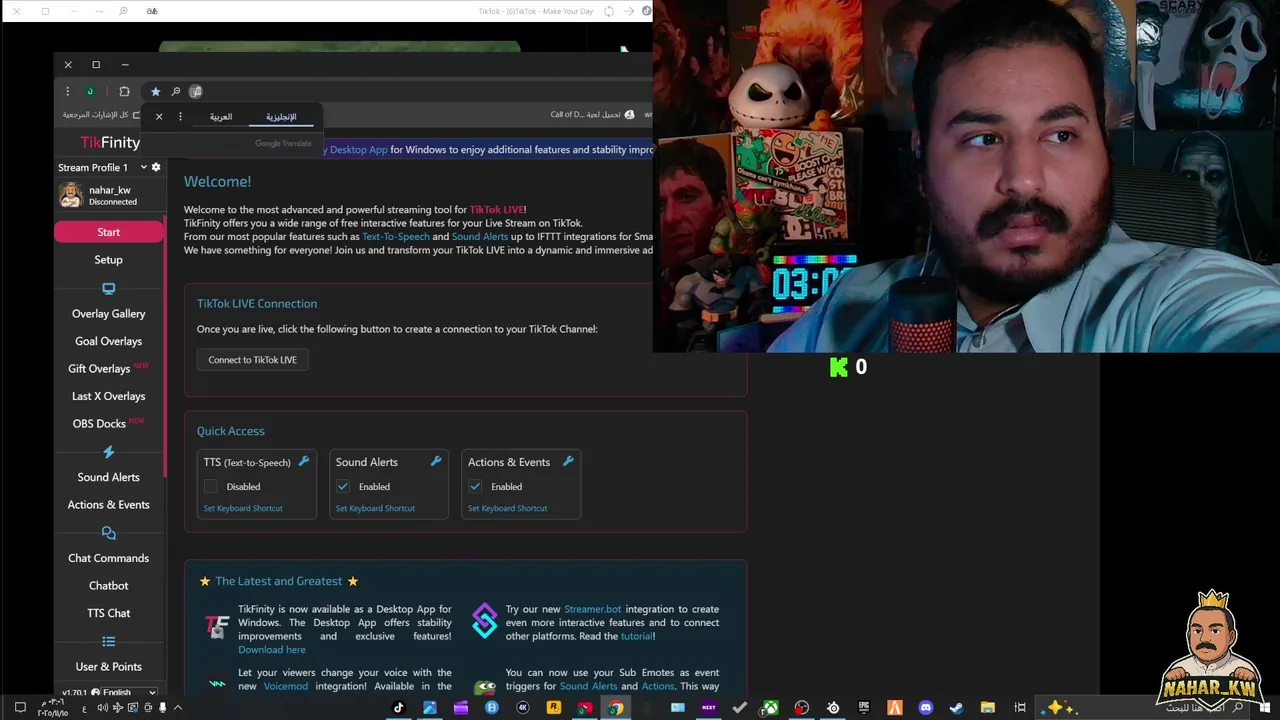Open Actions & Events in the sidebar

point(109,505)
